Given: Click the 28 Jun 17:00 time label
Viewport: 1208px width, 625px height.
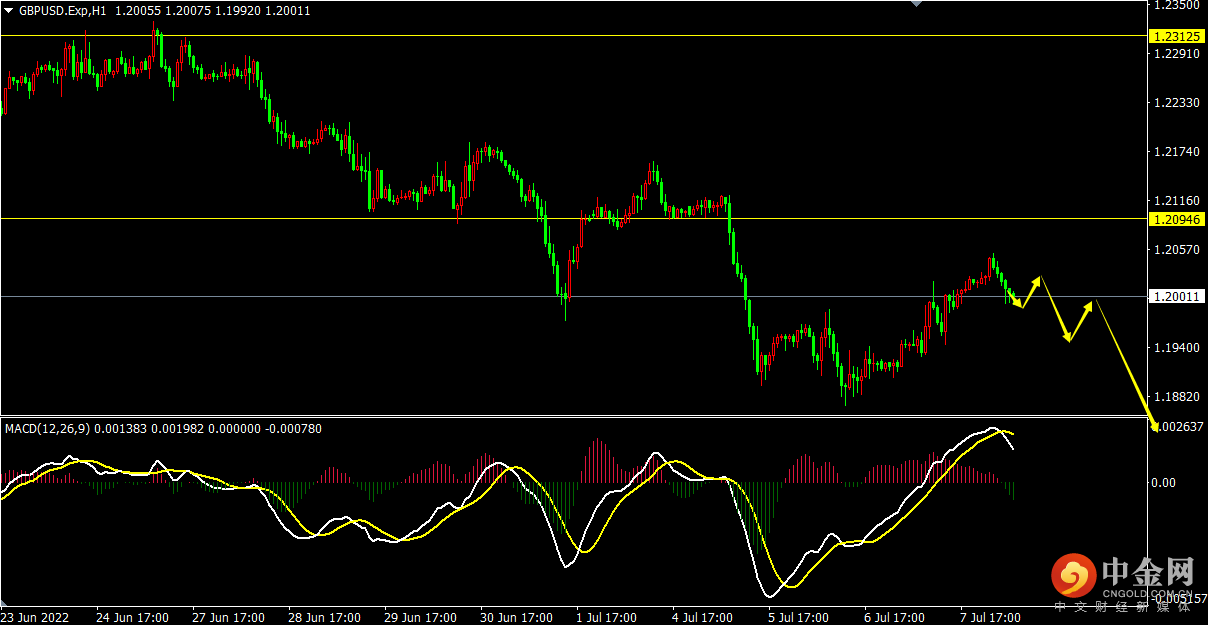Looking at the screenshot, I should point(324,617).
